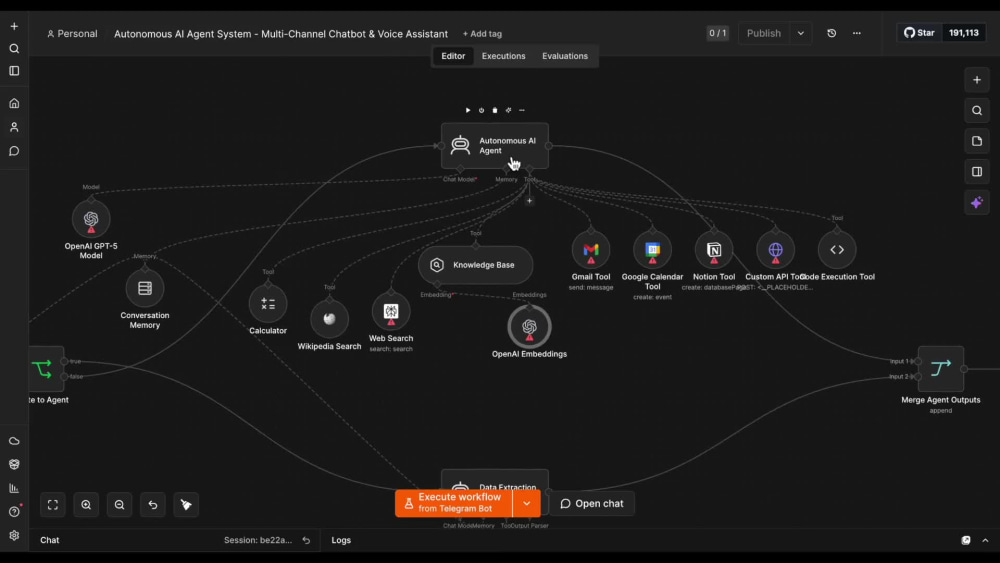Tidy up the workflow layout

click(186, 504)
